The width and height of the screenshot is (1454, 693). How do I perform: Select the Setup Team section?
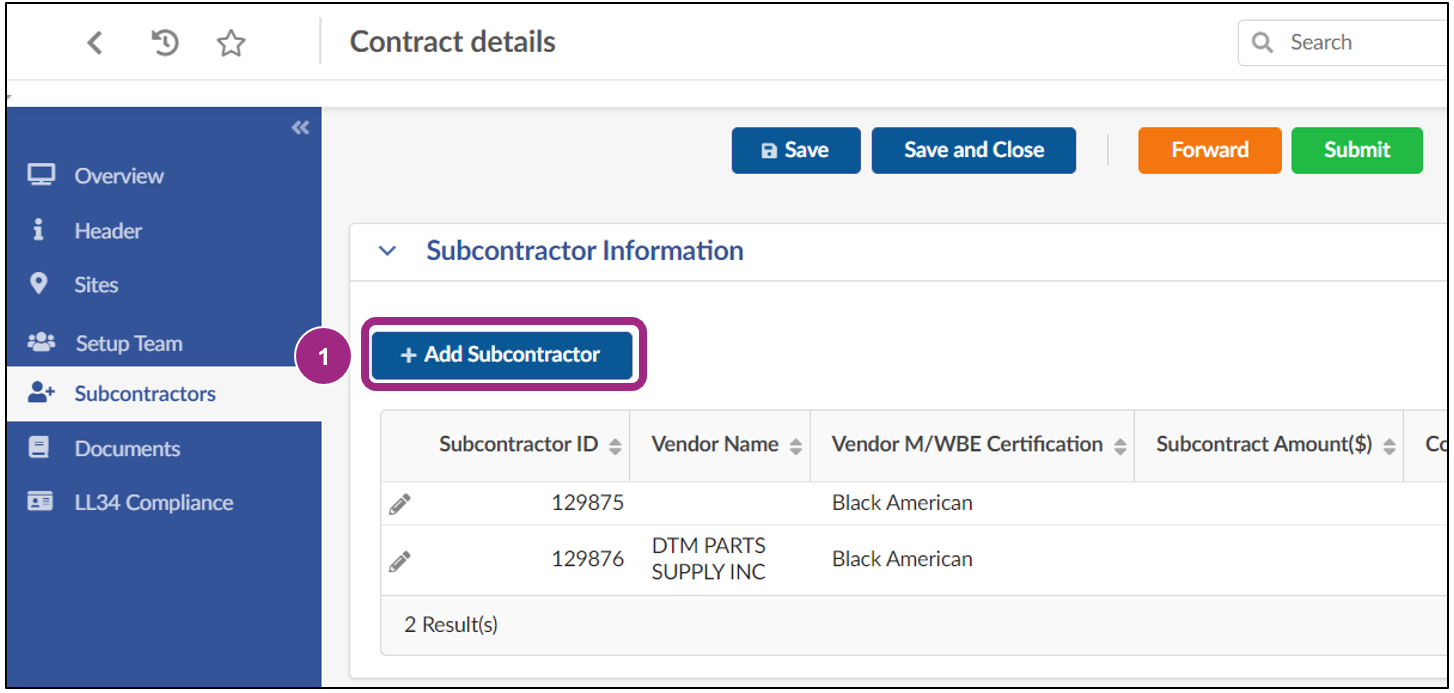click(129, 343)
